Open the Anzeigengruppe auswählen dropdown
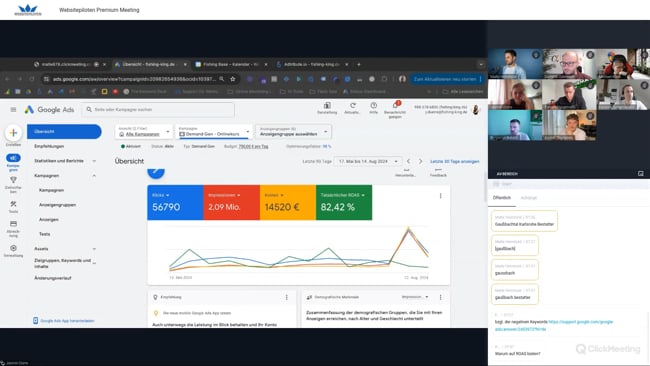Screen dimensions: 650x366 pyautogui.click(x=293, y=132)
